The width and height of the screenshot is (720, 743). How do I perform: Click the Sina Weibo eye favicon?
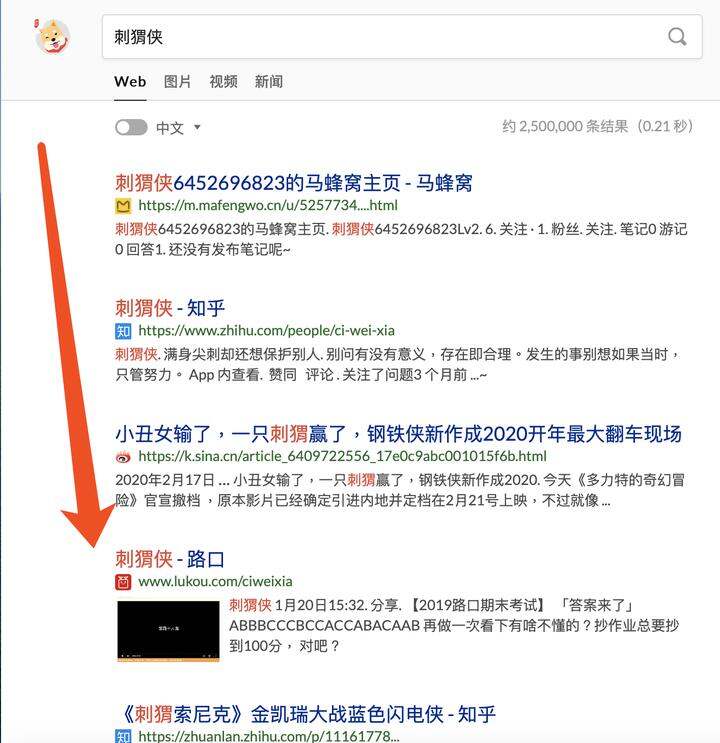point(123,457)
